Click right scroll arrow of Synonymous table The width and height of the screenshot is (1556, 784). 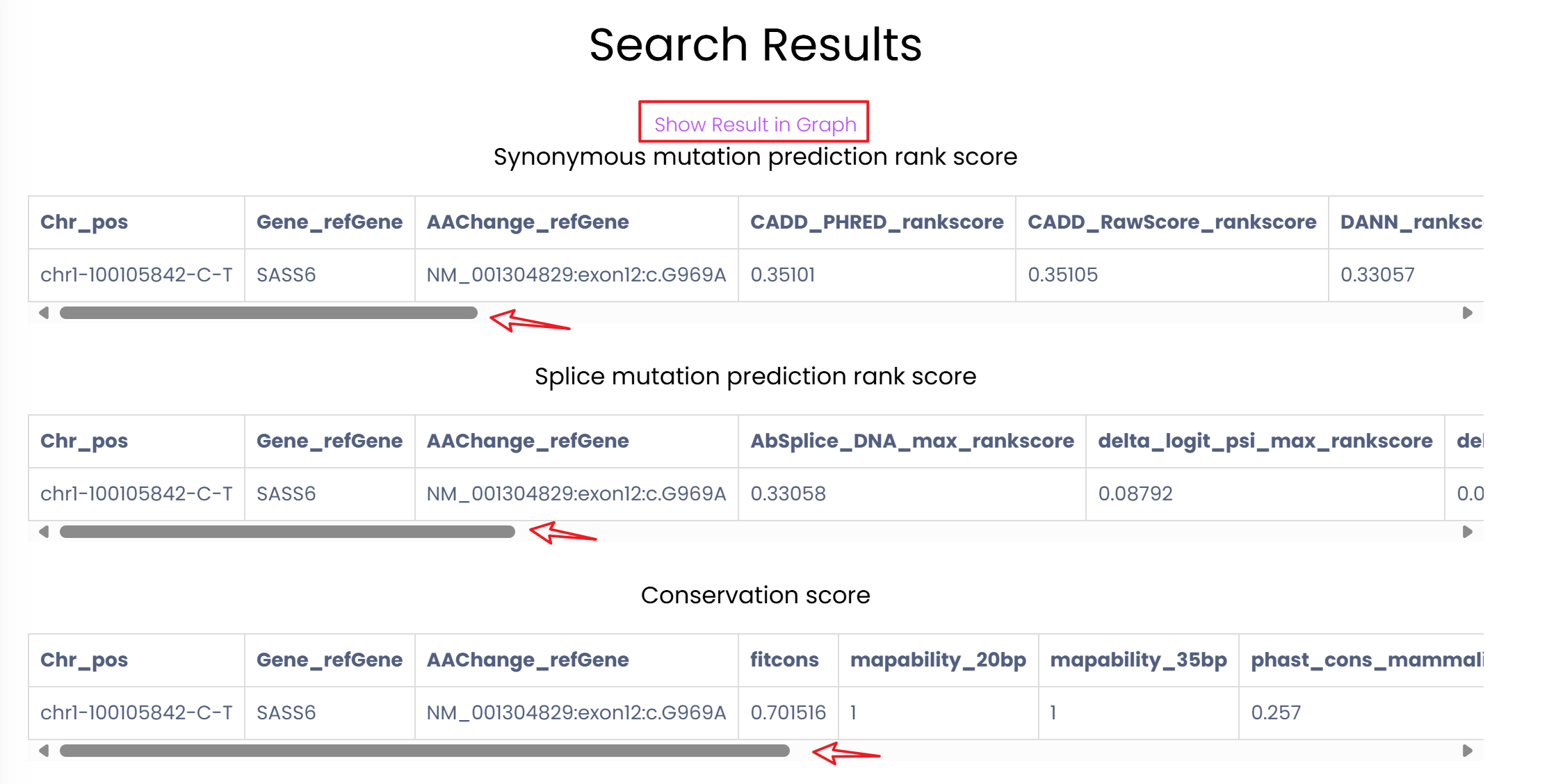pyautogui.click(x=1467, y=313)
